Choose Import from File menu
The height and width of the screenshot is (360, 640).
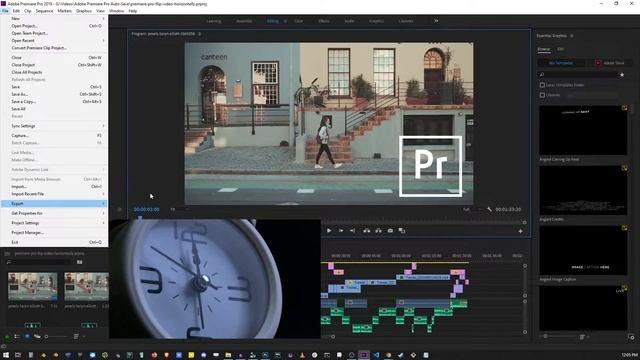click(x=54, y=187)
